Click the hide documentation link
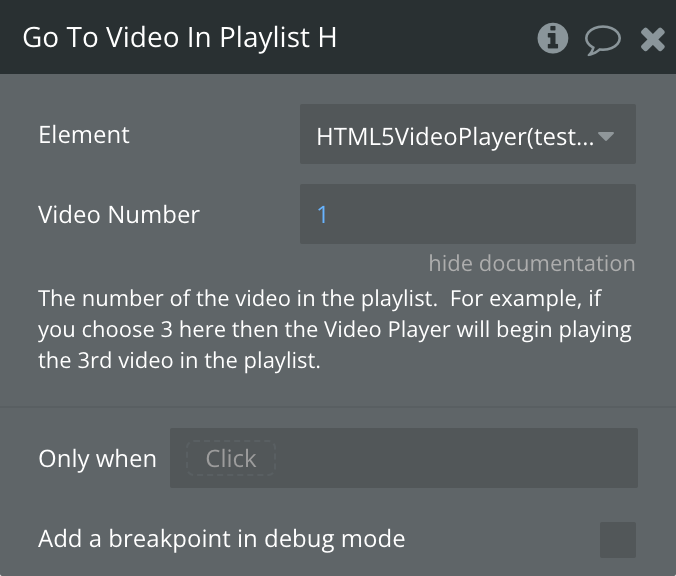Screen dimensions: 676x576 532,263
